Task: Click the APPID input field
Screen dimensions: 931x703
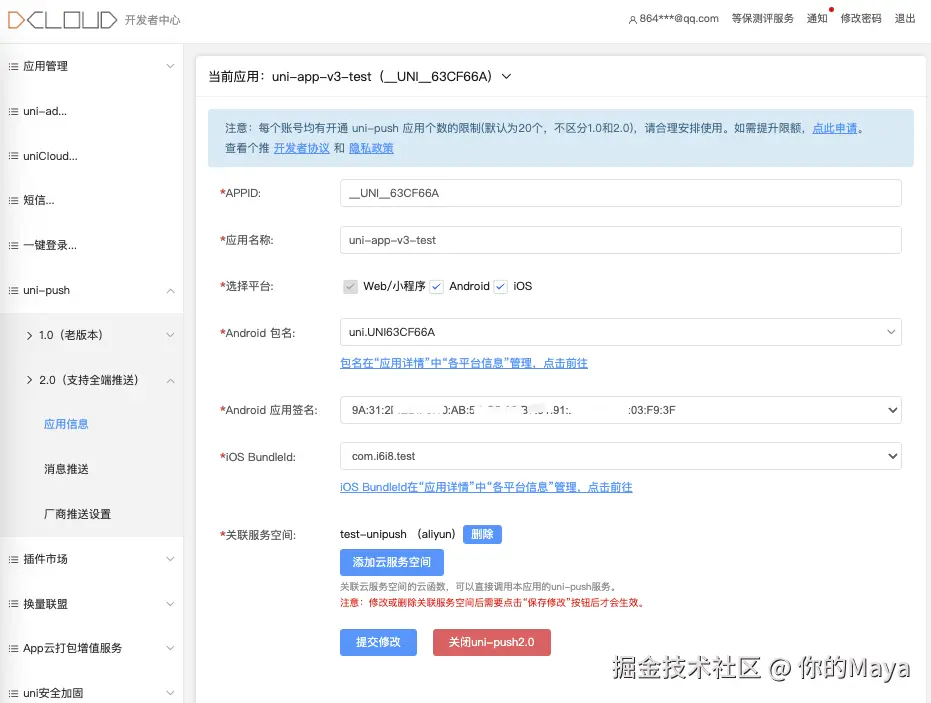Action: (620, 193)
